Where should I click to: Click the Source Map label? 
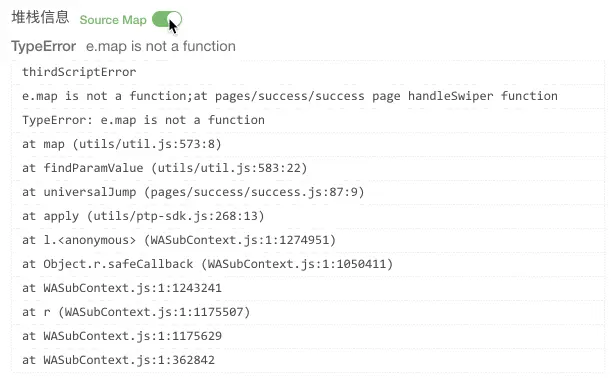(x=113, y=20)
